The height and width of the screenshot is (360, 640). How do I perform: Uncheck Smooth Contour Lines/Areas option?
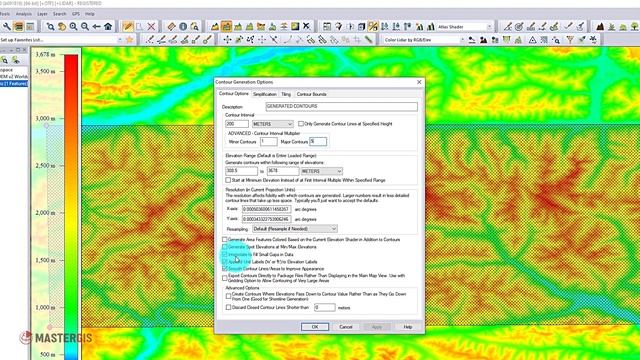click(x=224, y=269)
